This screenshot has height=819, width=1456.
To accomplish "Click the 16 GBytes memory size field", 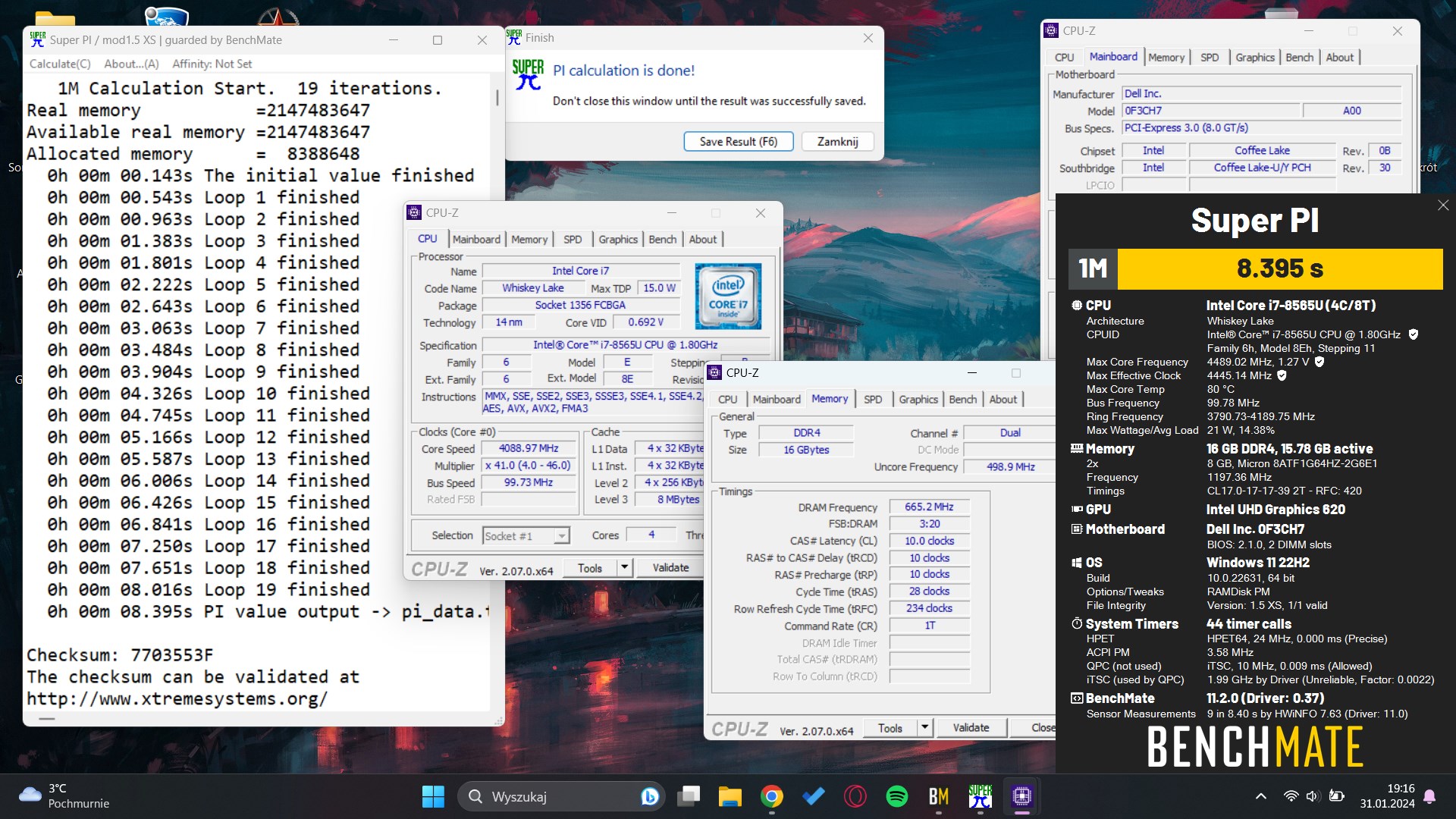I will click(x=806, y=450).
